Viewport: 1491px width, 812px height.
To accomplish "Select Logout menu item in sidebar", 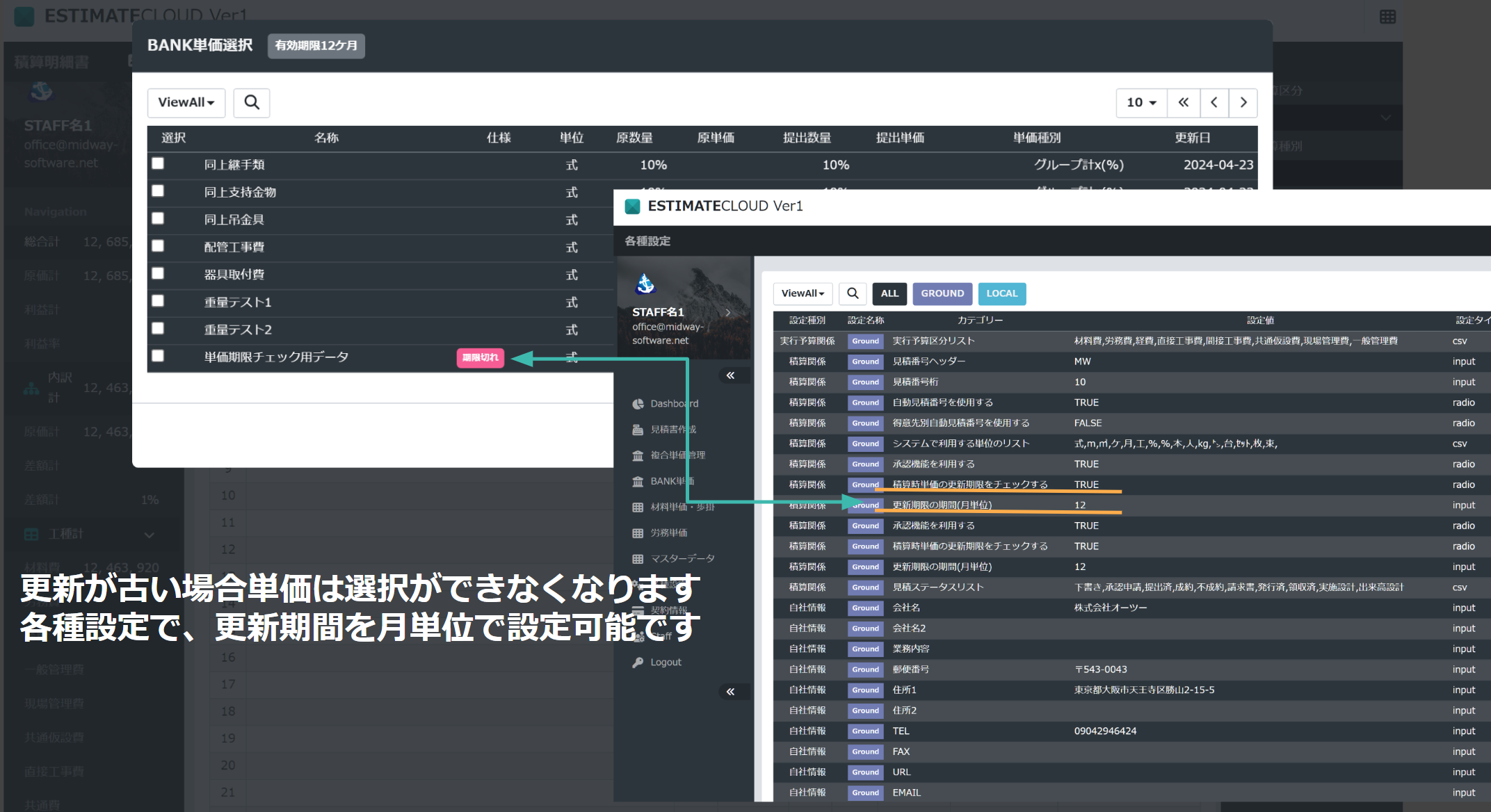I will click(664, 661).
